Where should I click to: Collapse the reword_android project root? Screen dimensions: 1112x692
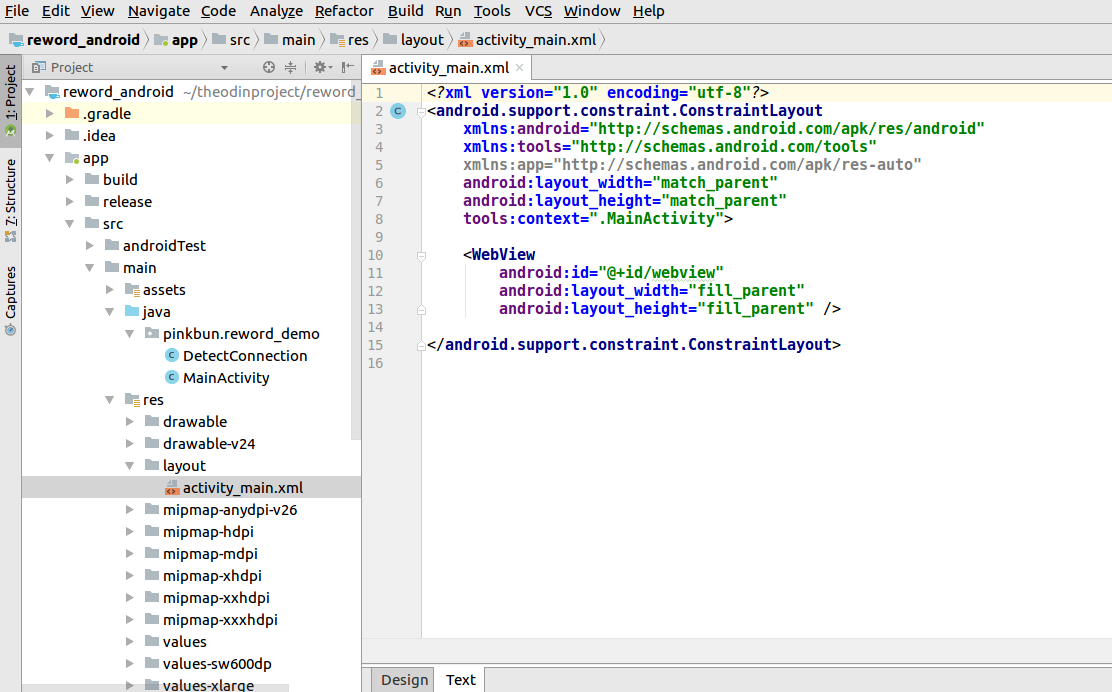[30, 91]
